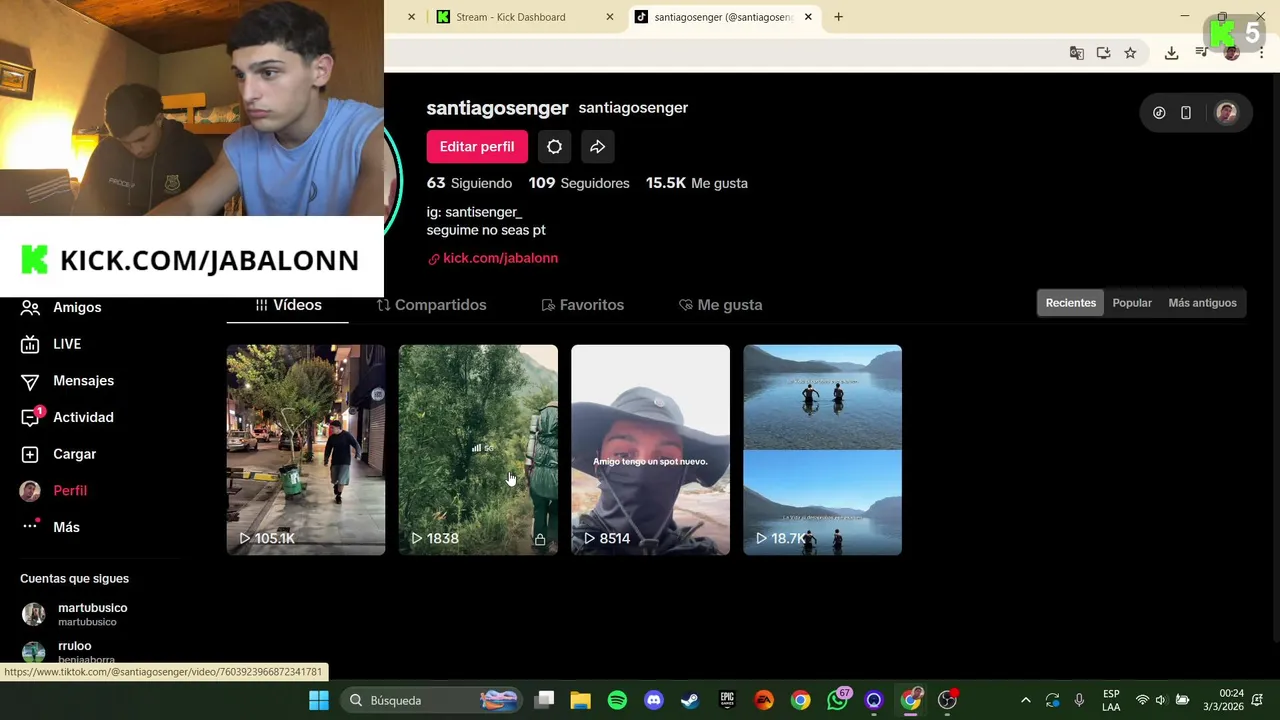Open Task View on the taskbar
This screenshot has height=720, width=1280.
point(544,701)
